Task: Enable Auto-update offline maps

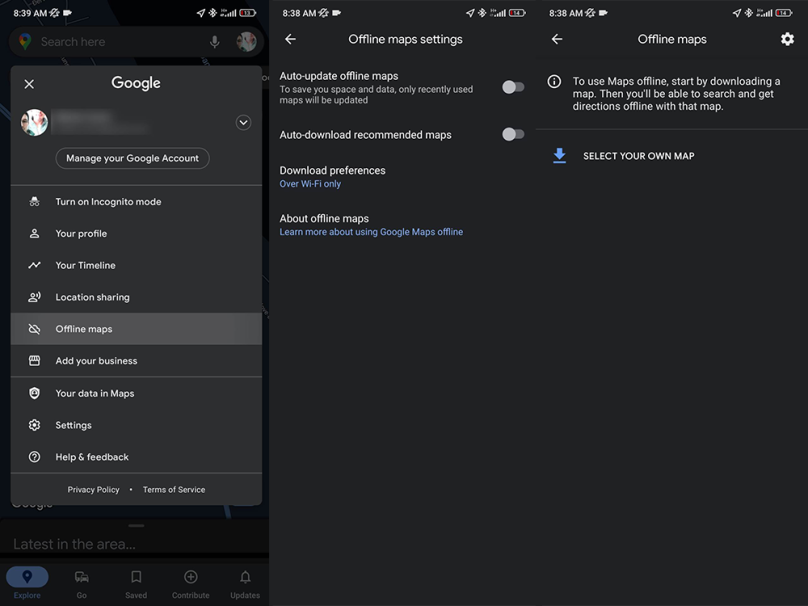Action: (513, 87)
